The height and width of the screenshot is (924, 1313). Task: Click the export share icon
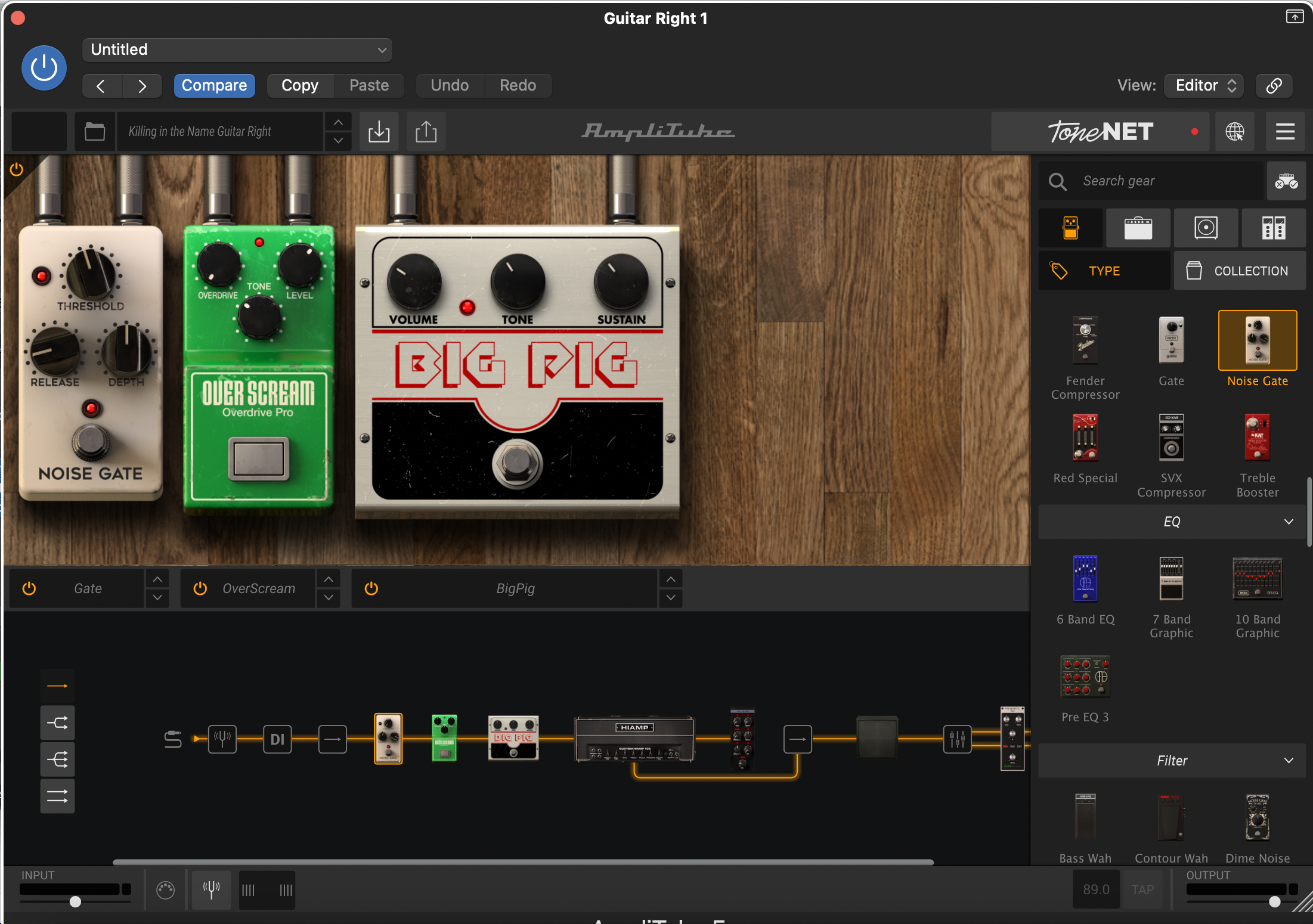426,131
